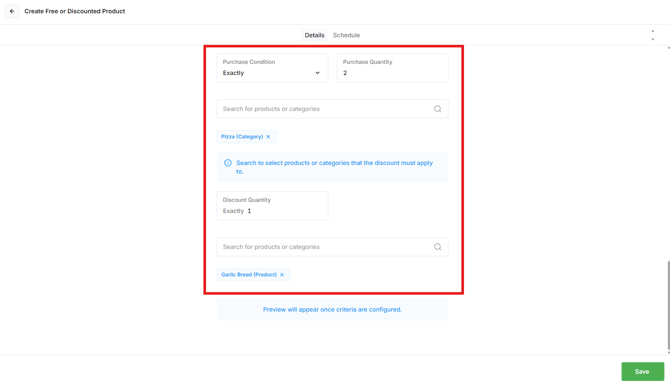Click the lower search magnifier icon
Image resolution: width=670 pixels, height=387 pixels.
[x=438, y=247]
